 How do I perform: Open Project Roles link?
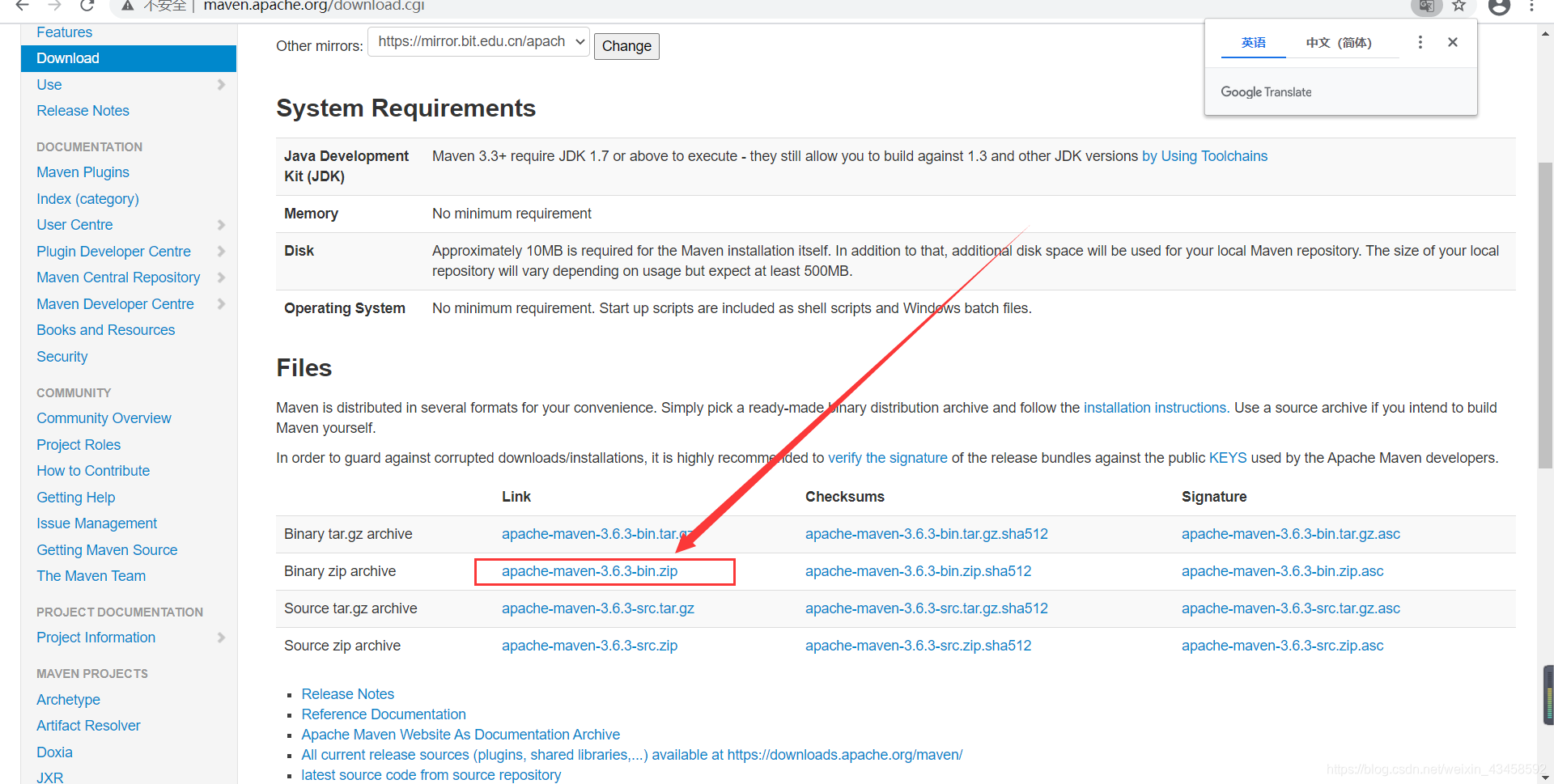pyautogui.click(x=79, y=445)
